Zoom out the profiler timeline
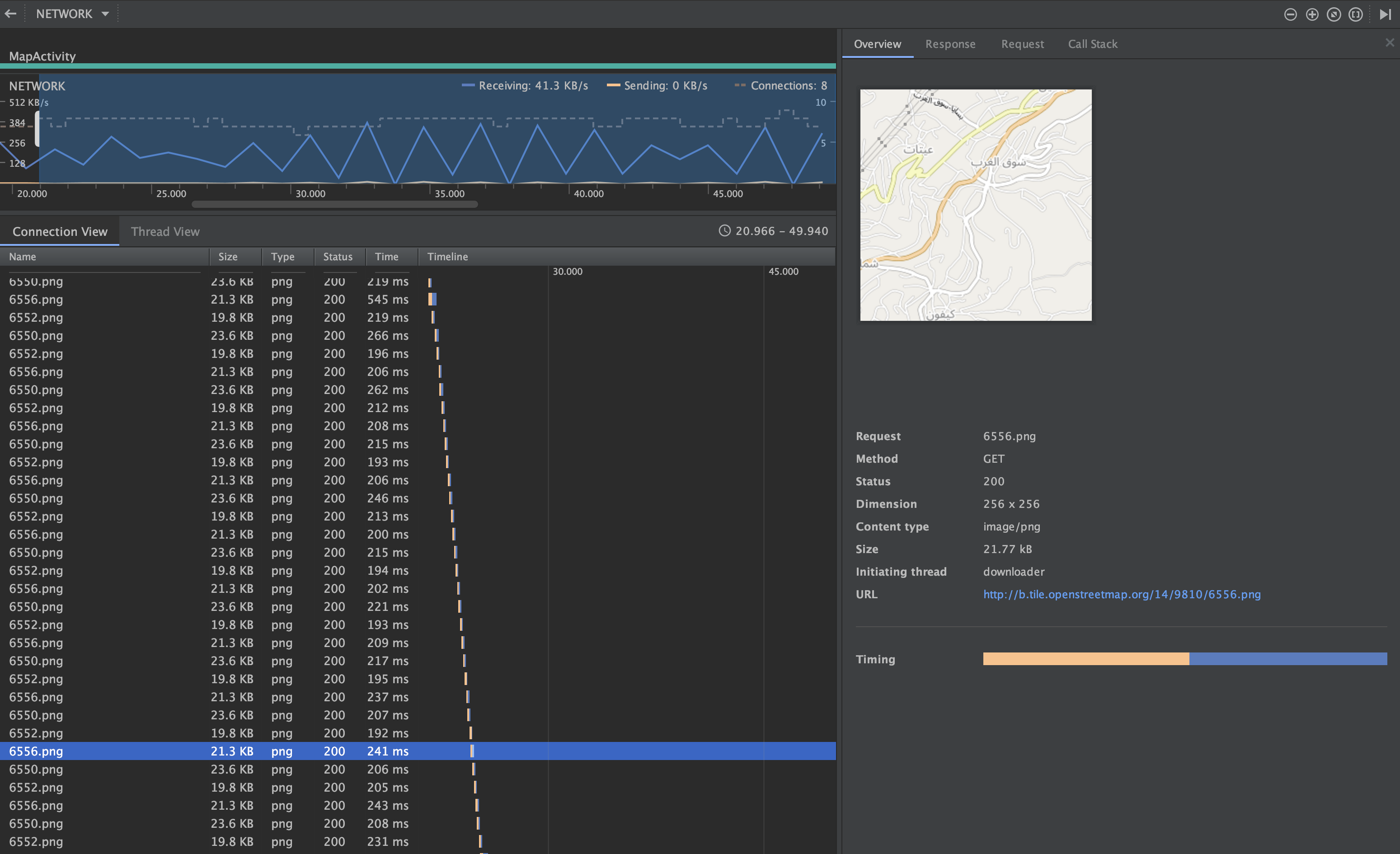This screenshot has width=1400, height=854. click(x=1290, y=15)
